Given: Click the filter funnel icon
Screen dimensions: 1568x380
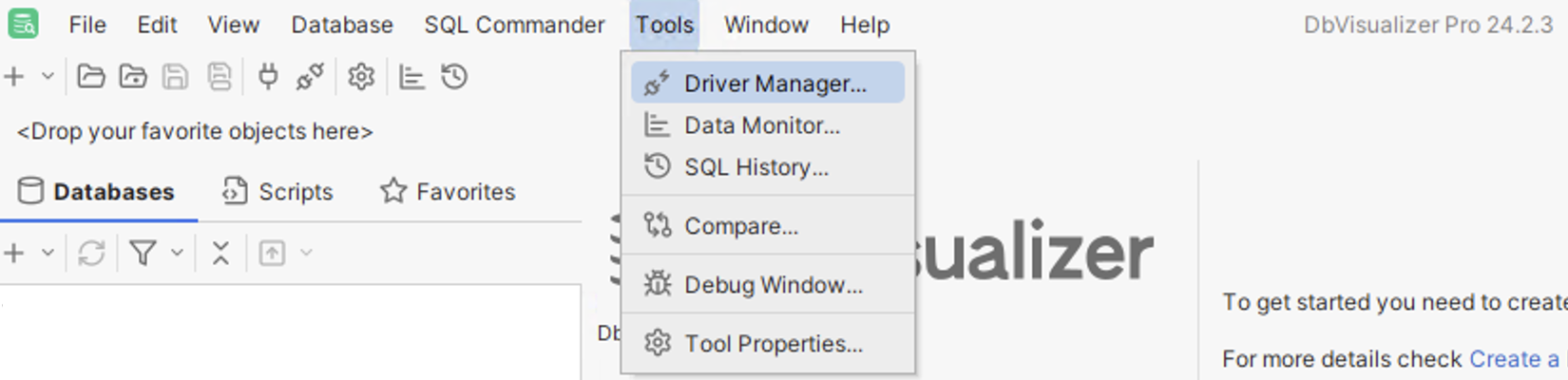Looking at the screenshot, I should click(x=143, y=253).
